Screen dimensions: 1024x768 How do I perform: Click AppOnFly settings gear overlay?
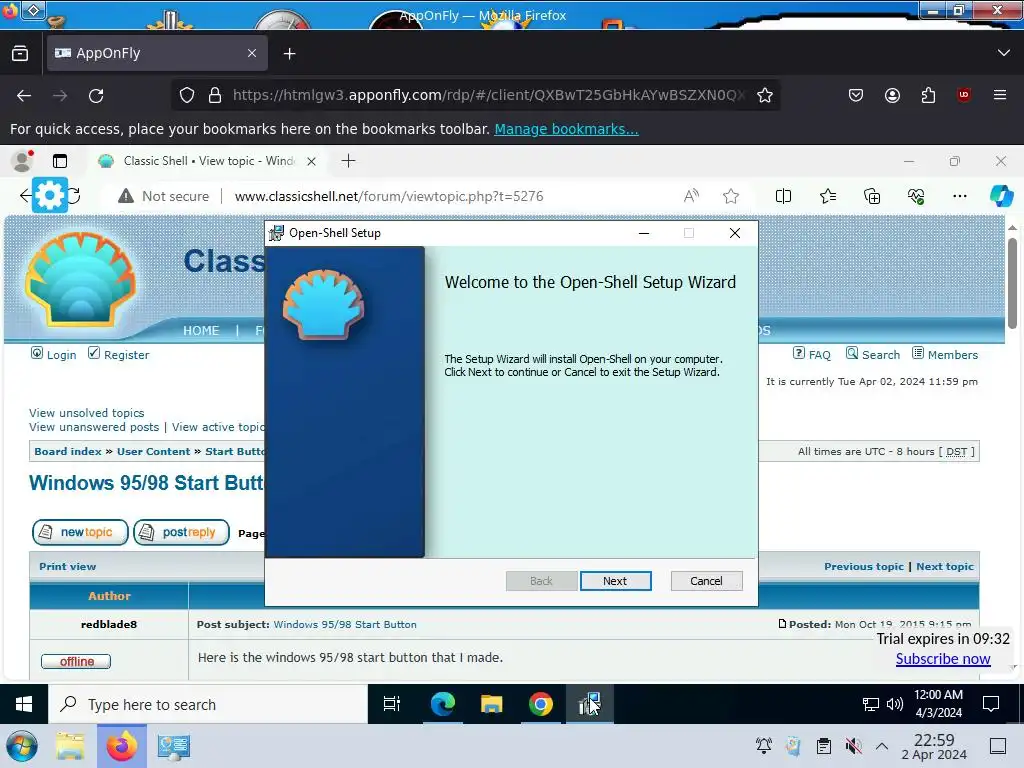click(50, 195)
